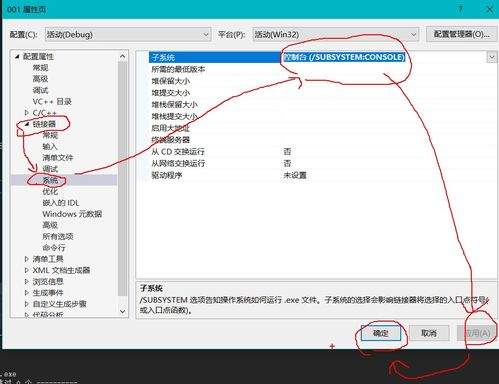499x384 pixels.
Task: Close the 001 属性页 dialog
Action: (x=490, y=9)
